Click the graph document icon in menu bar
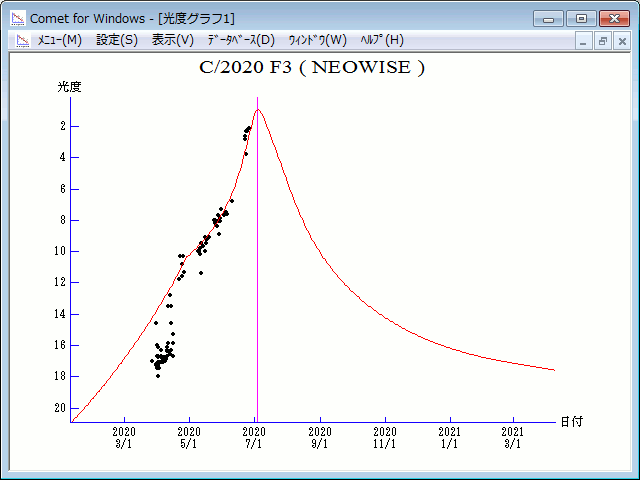This screenshot has width=640, height=480. pyautogui.click(x=22, y=40)
